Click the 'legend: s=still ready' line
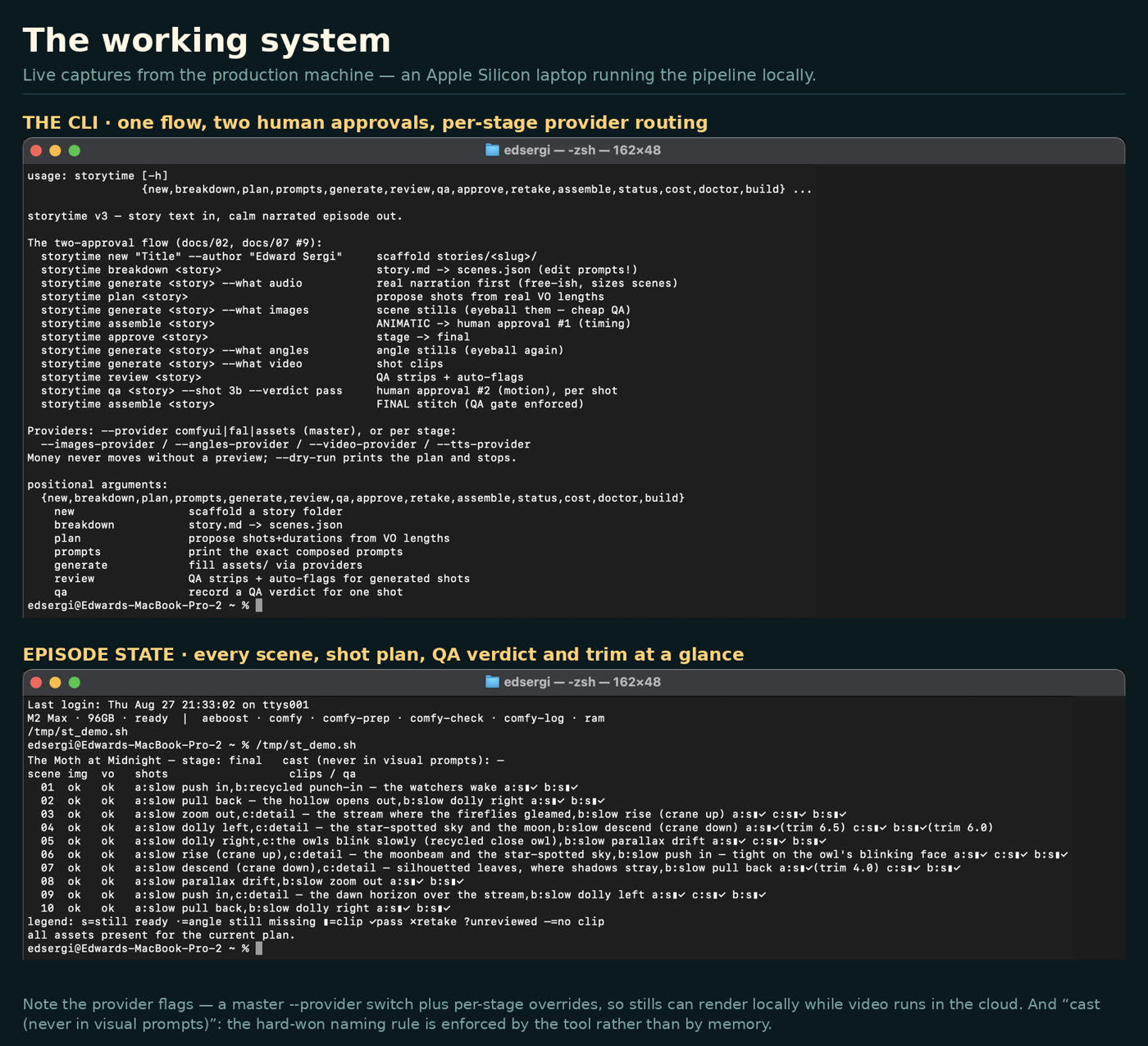Image resolution: width=1148 pixels, height=1046 pixels. 316,921
